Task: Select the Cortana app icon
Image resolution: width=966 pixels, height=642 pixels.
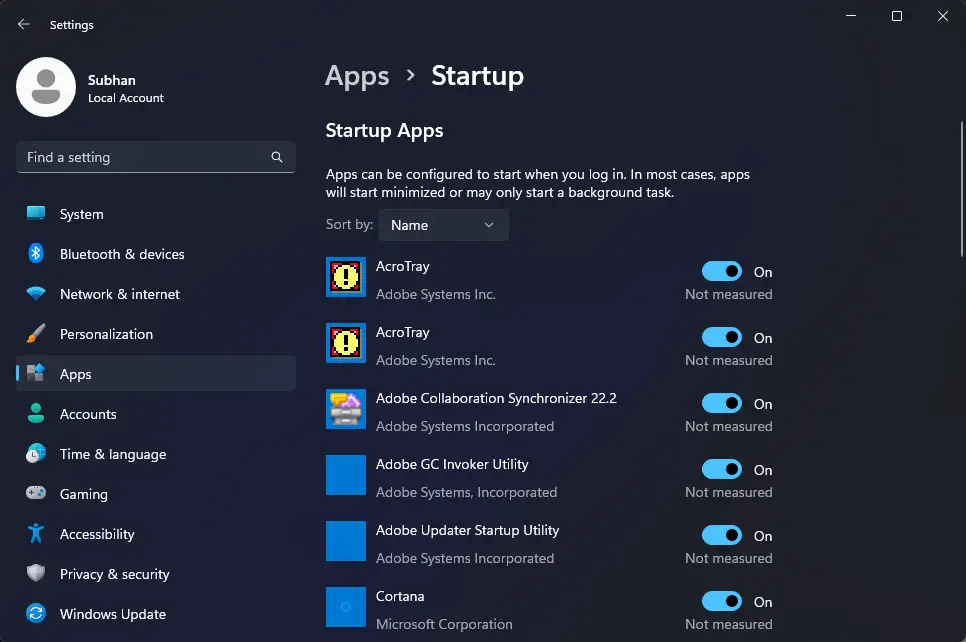Action: [346, 606]
